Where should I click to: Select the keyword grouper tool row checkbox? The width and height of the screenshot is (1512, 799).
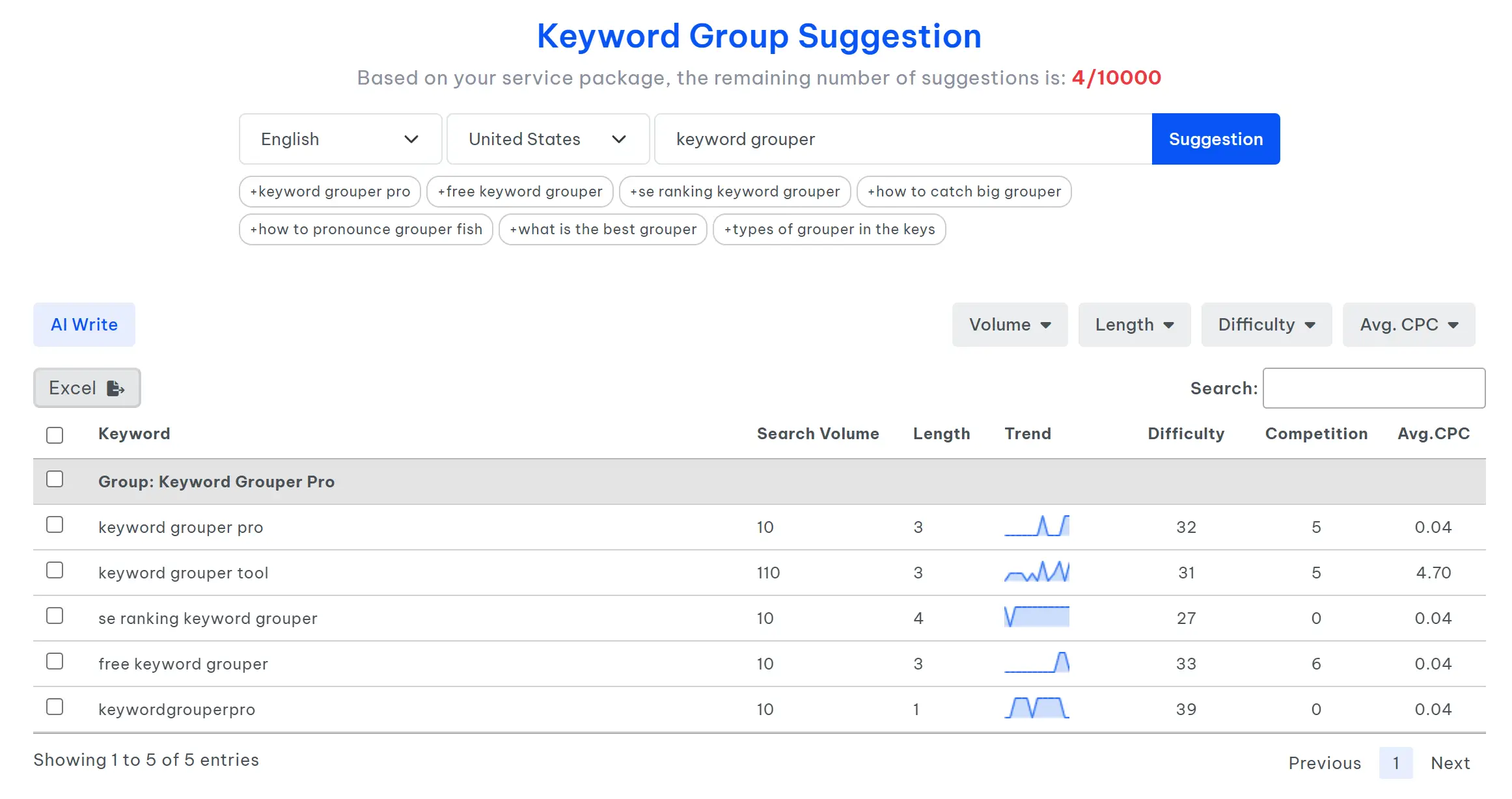click(x=55, y=570)
